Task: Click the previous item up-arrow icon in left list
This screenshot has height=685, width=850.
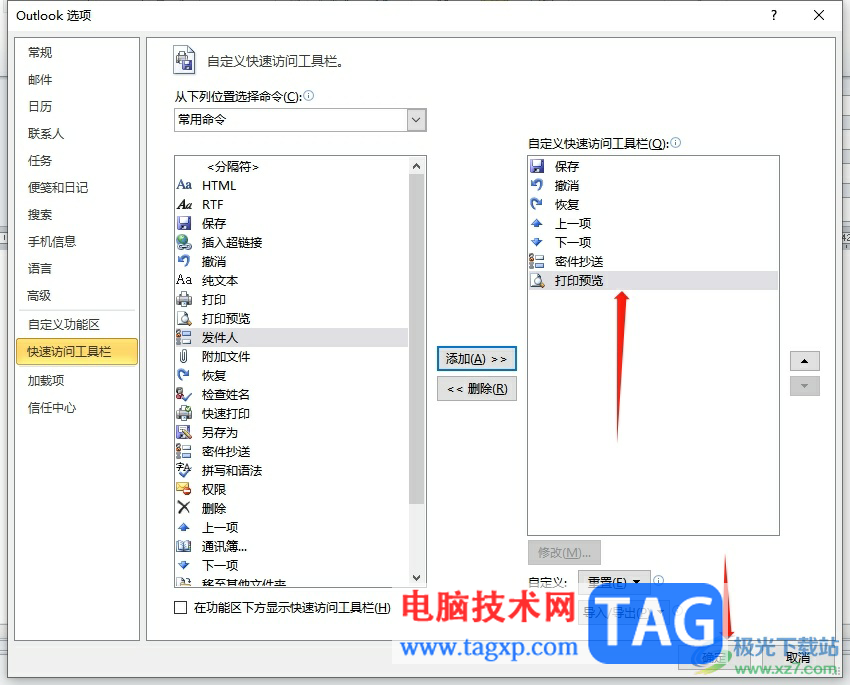Action: 184,527
